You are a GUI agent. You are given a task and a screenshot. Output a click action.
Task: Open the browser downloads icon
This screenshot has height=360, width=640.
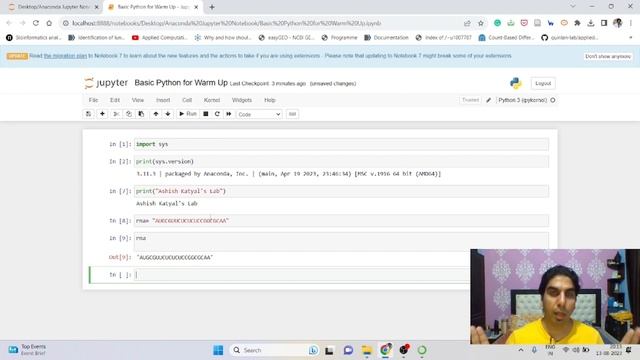pyautogui.click(x=591, y=23)
